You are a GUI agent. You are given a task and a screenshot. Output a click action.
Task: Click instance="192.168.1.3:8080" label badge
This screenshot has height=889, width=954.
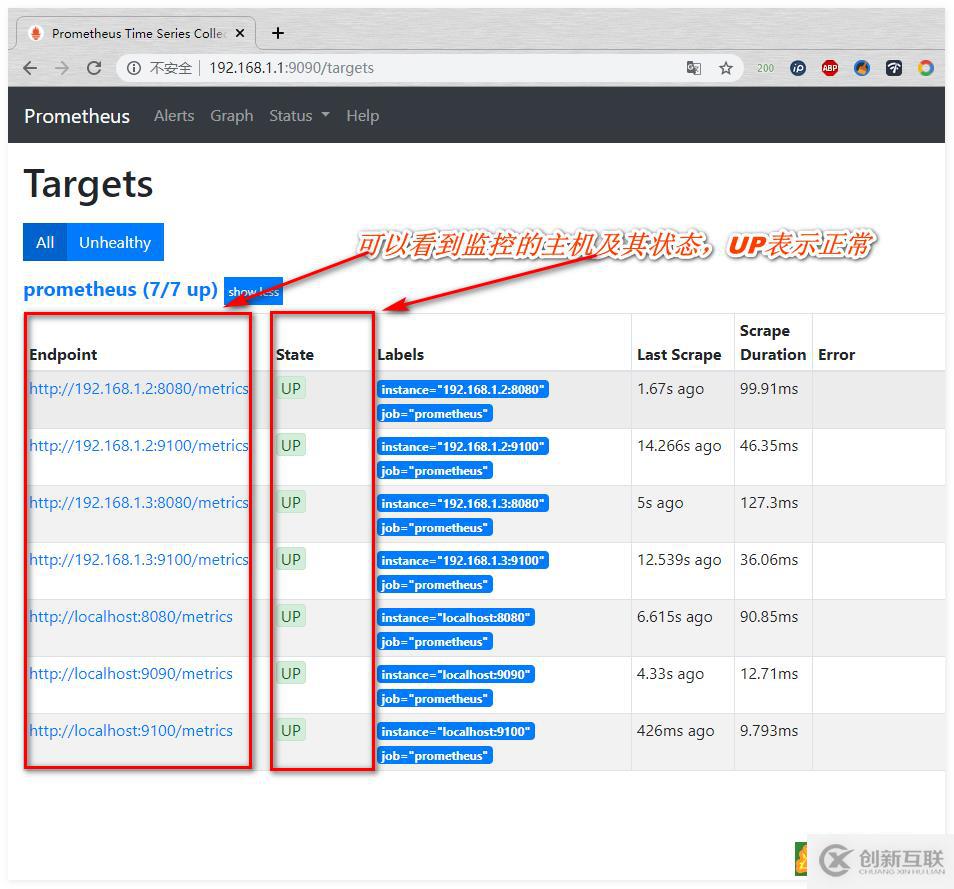point(462,504)
